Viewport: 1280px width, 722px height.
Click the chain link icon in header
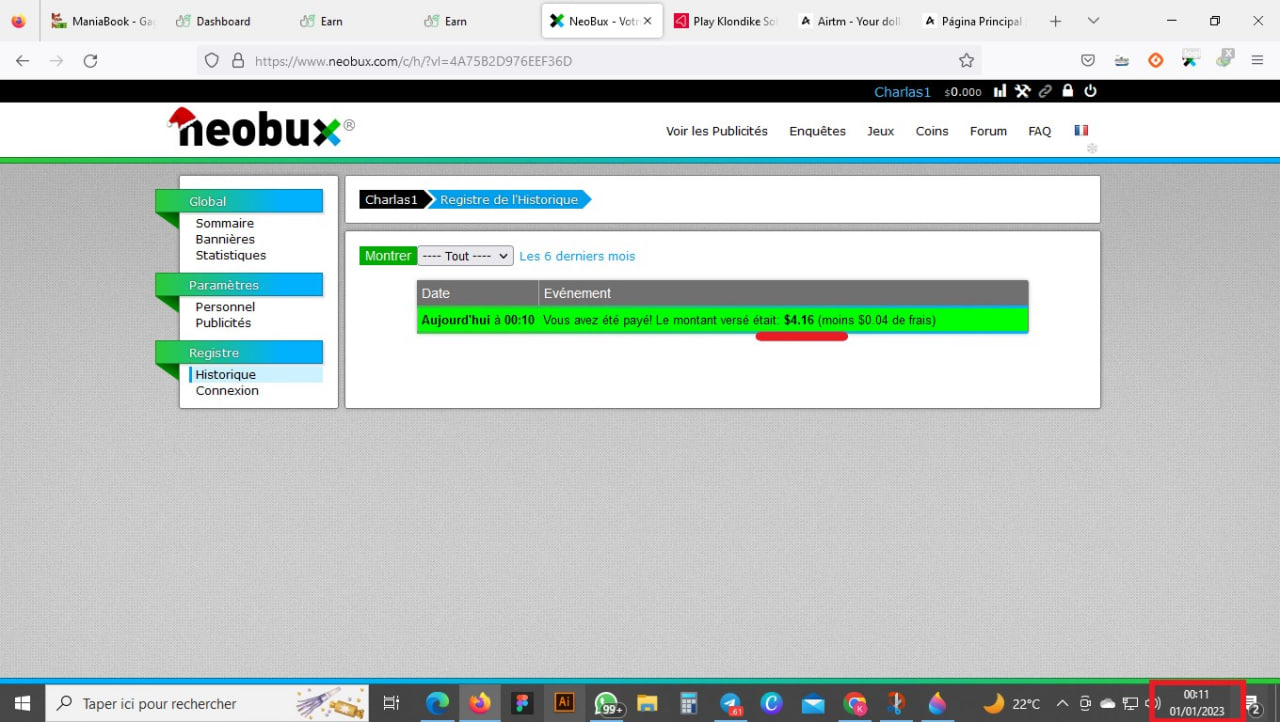pos(1045,91)
